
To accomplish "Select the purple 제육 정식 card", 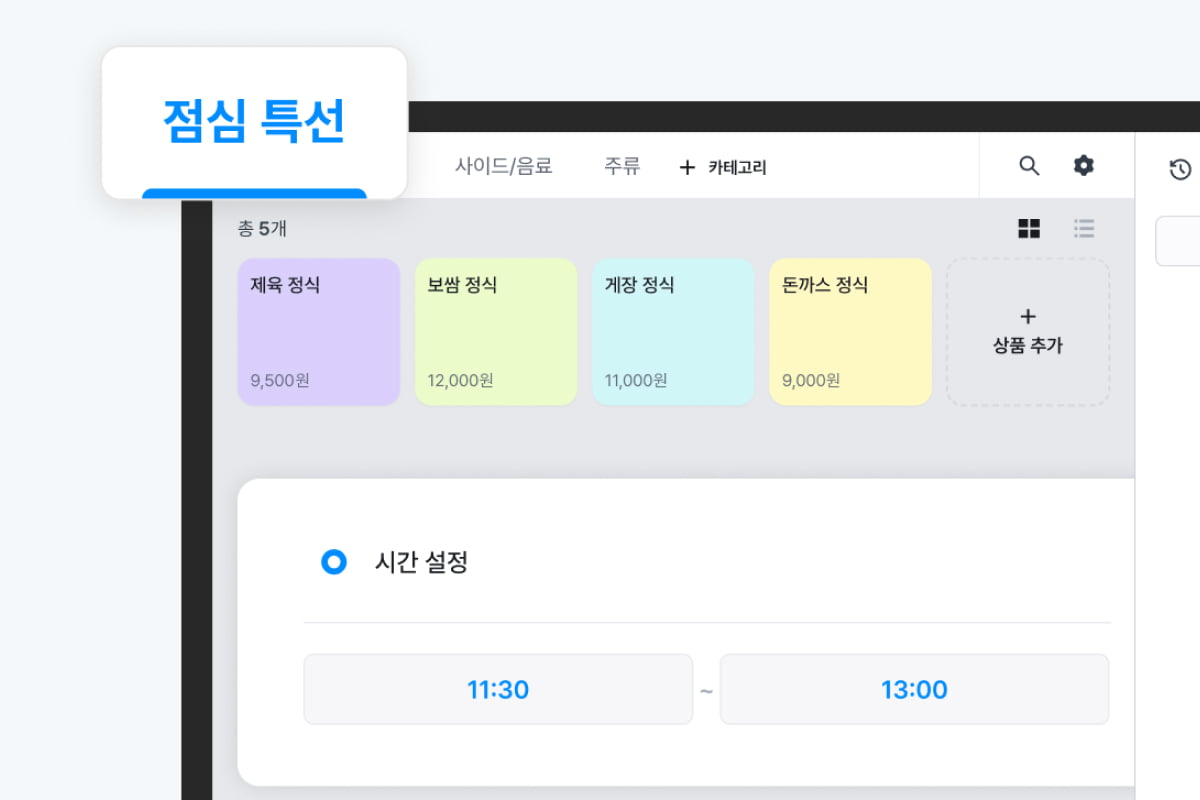I will coord(319,332).
